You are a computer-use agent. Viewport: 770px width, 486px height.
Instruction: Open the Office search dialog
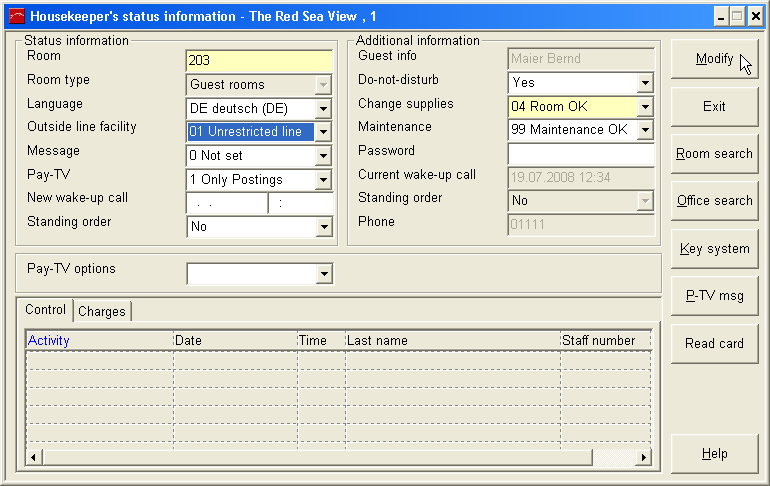click(714, 201)
